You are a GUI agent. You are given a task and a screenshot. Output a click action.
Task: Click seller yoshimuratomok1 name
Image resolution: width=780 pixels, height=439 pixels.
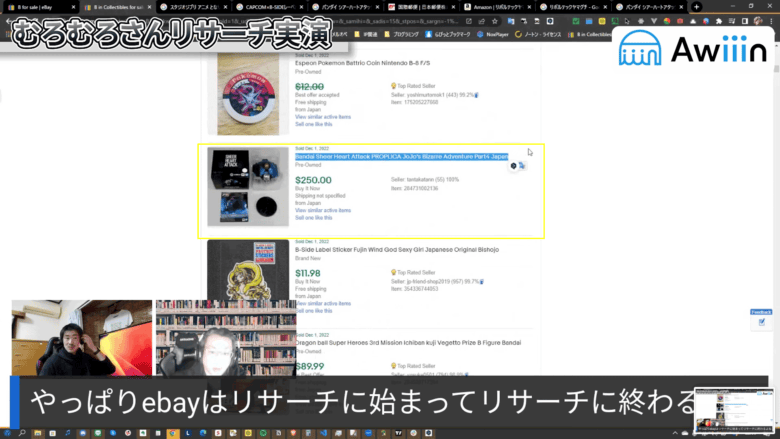click(x=424, y=95)
